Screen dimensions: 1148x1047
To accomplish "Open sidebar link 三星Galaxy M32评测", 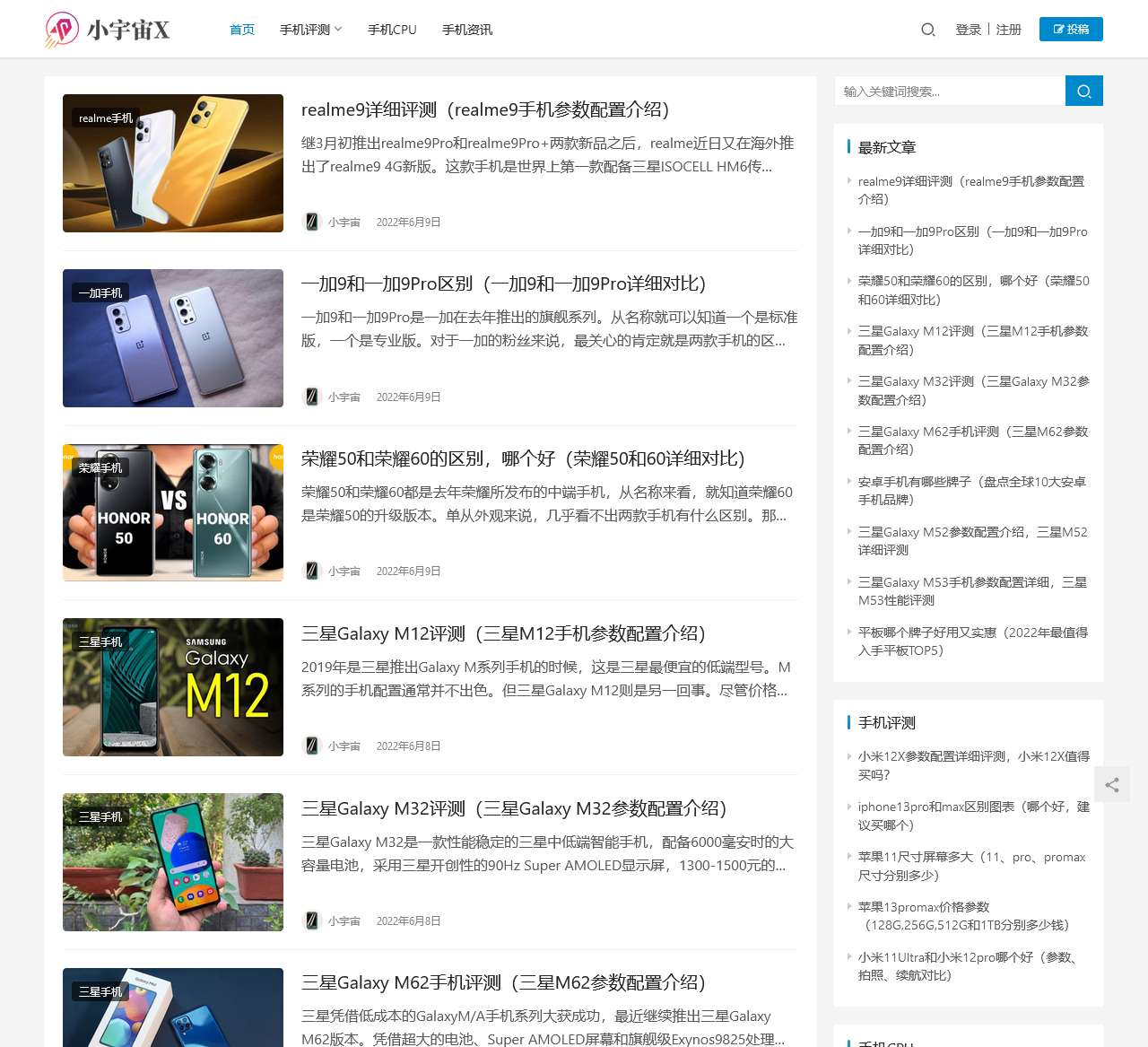I will [974, 390].
